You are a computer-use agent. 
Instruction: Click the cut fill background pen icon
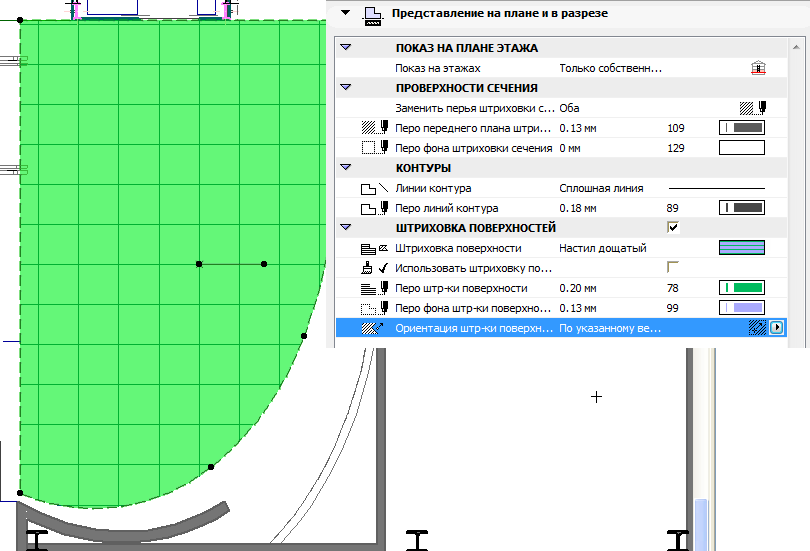point(375,148)
